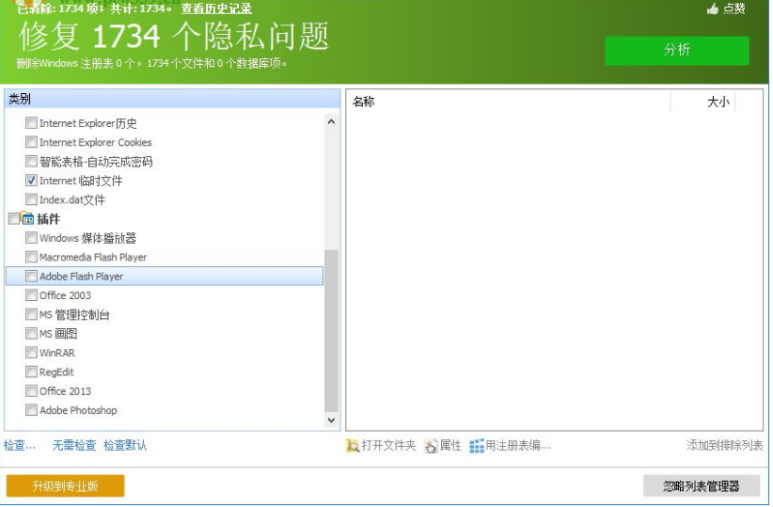
Task: Select 插件 category label
Action: click(48, 219)
